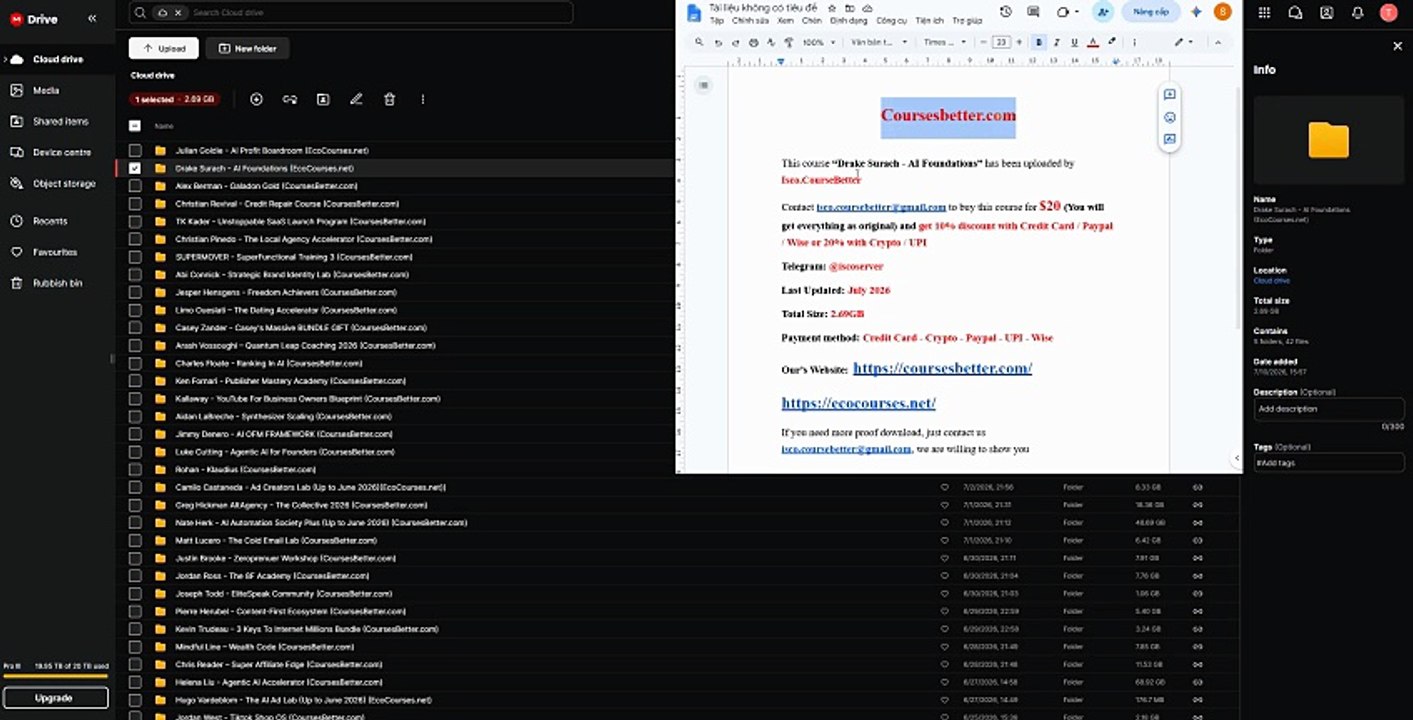This screenshot has height=720, width=1413.
Task: Open the Chỉnh sửa menu in Google Docs
Action: pyautogui.click(x=750, y=20)
